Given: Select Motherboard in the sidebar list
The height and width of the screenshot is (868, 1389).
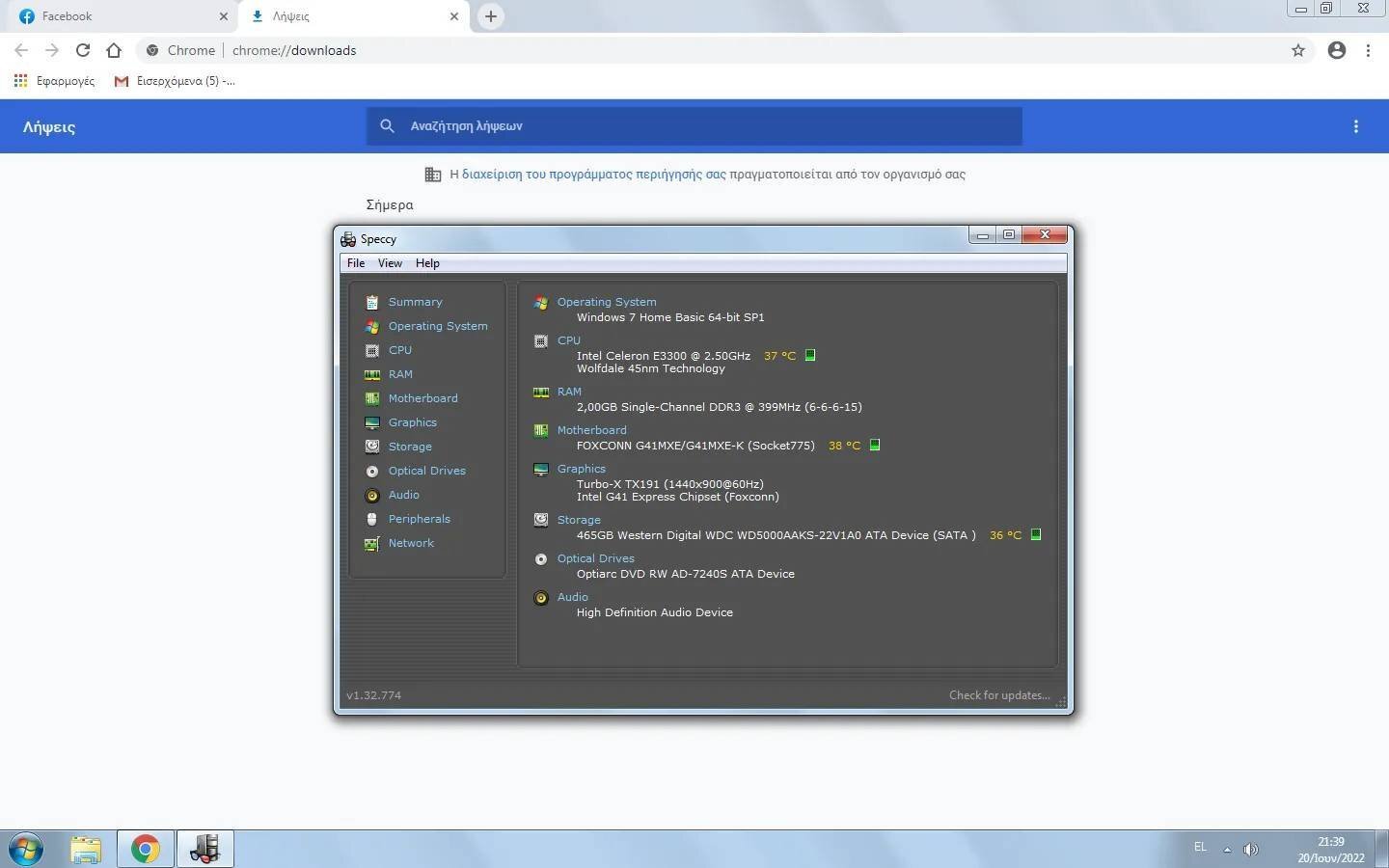Looking at the screenshot, I should click(x=422, y=398).
